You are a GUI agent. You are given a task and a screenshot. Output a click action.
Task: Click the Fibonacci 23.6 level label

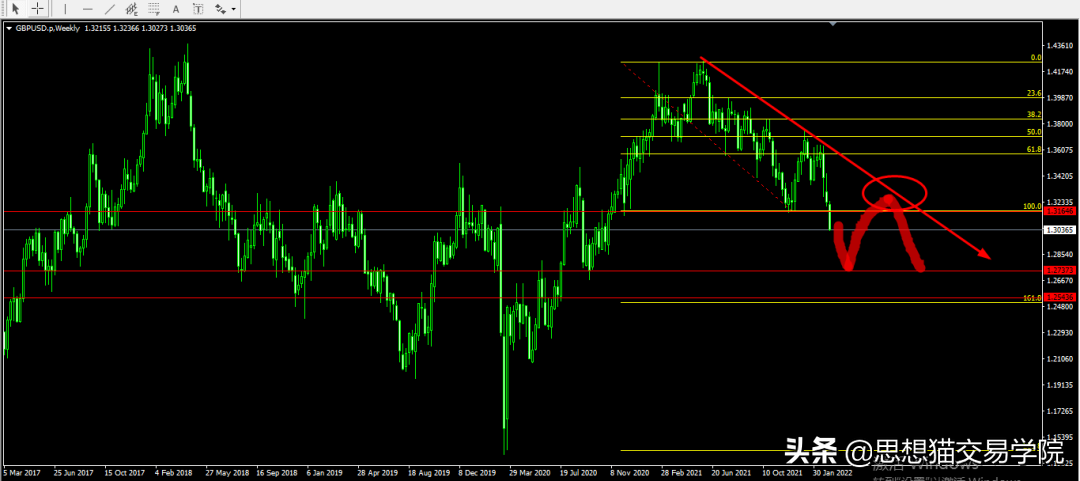(1033, 93)
